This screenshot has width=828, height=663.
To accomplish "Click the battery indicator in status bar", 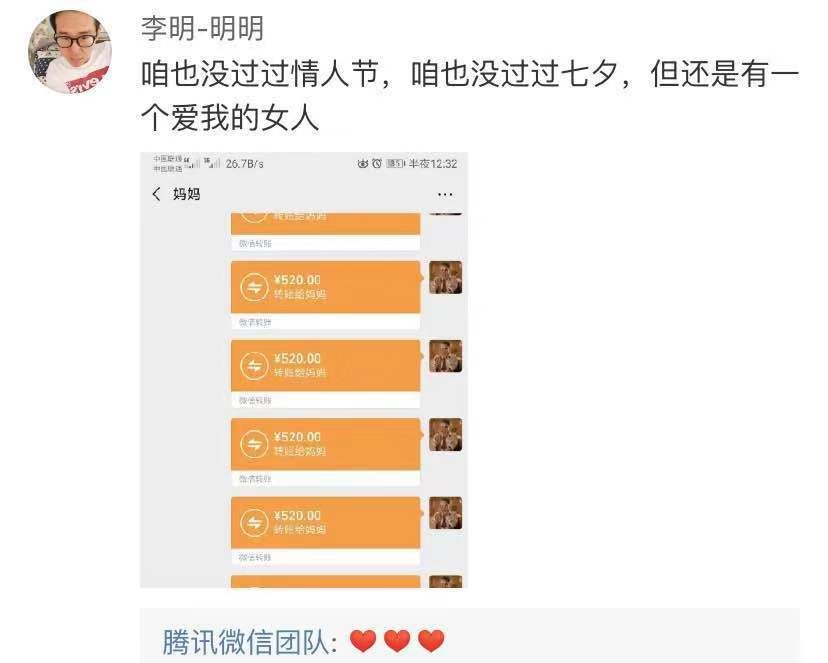I will point(396,164).
